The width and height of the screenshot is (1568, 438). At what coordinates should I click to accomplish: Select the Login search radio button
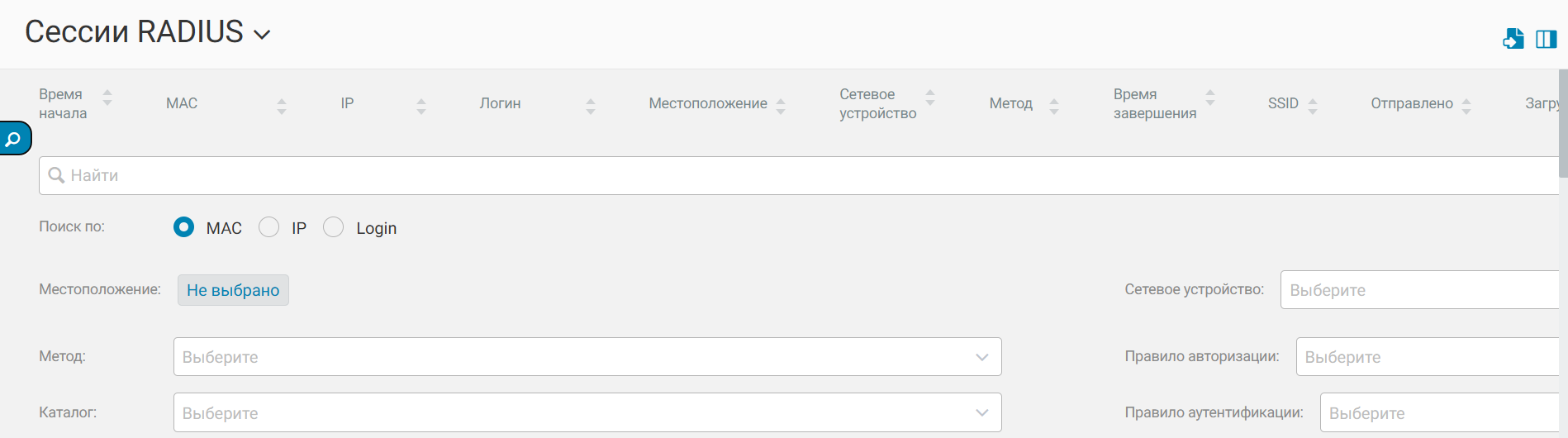click(x=333, y=227)
